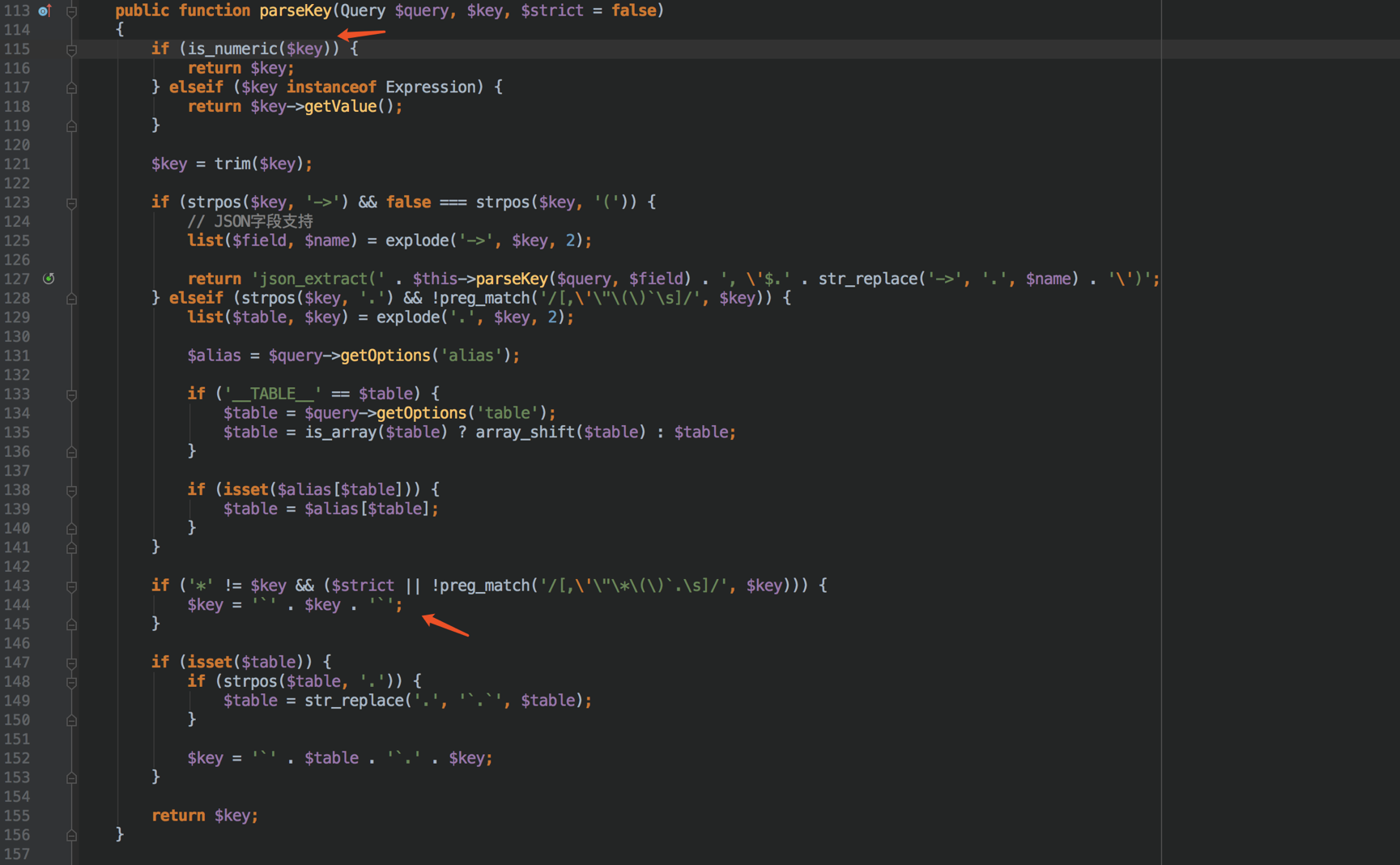The height and width of the screenshot is (865, 1400).
Task: Click the parseKey name in the function declaration
Action: pos(296,11)
